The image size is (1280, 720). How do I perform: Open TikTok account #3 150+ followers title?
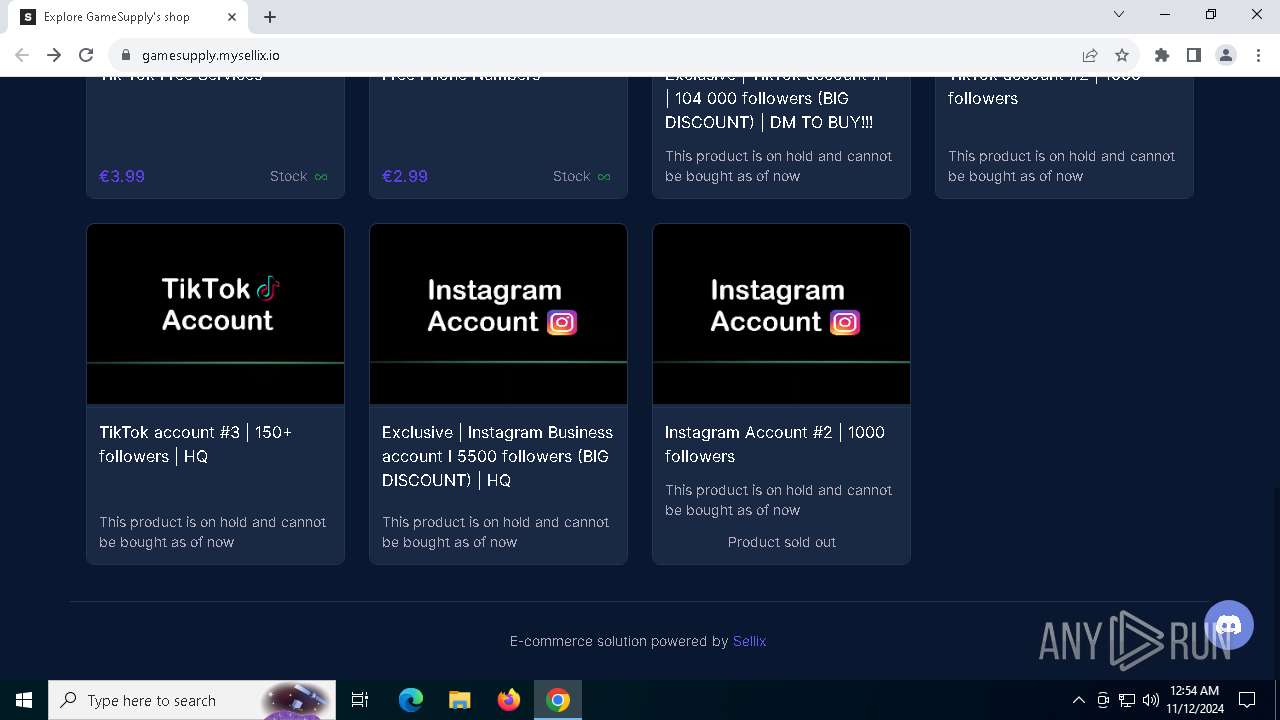coord(196,444)
